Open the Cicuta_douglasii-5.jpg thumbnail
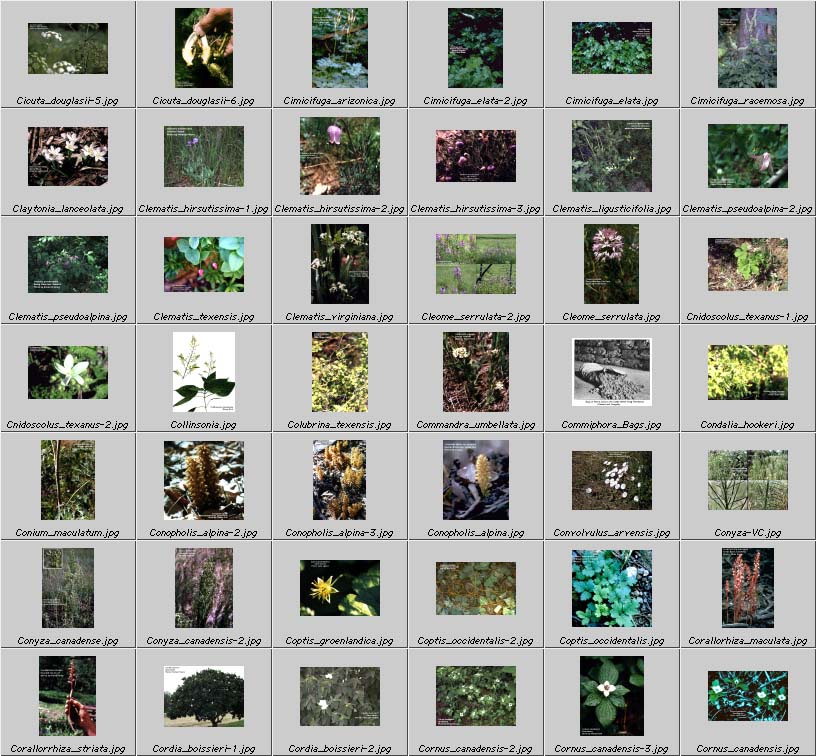This screenshot has width=816, height=756. coord(67,48)
